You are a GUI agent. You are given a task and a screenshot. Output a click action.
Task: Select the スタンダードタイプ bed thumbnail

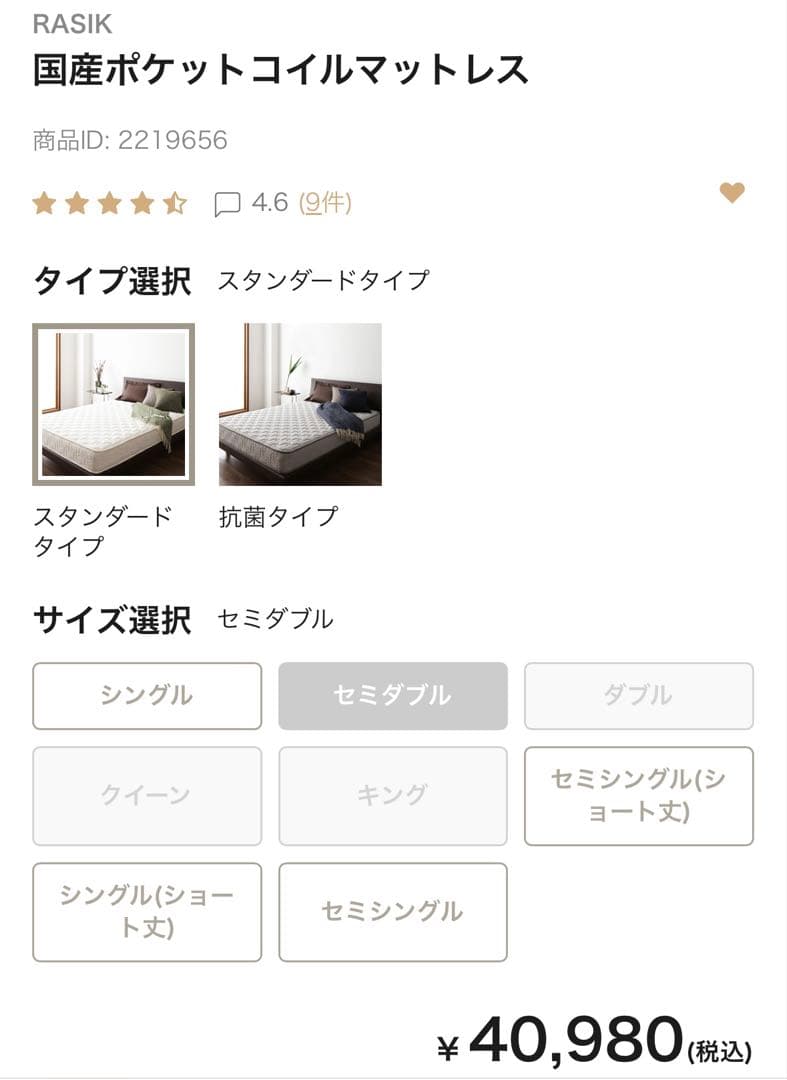pyautogui.click(x=113, y=404)
